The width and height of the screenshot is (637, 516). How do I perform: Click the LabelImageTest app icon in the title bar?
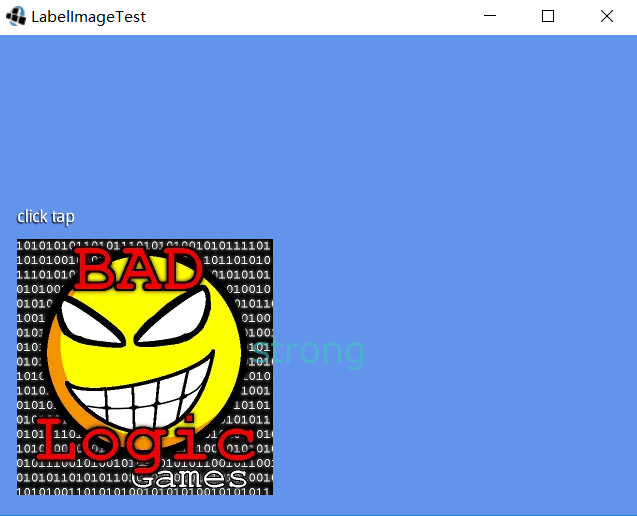tap(16, 17)
